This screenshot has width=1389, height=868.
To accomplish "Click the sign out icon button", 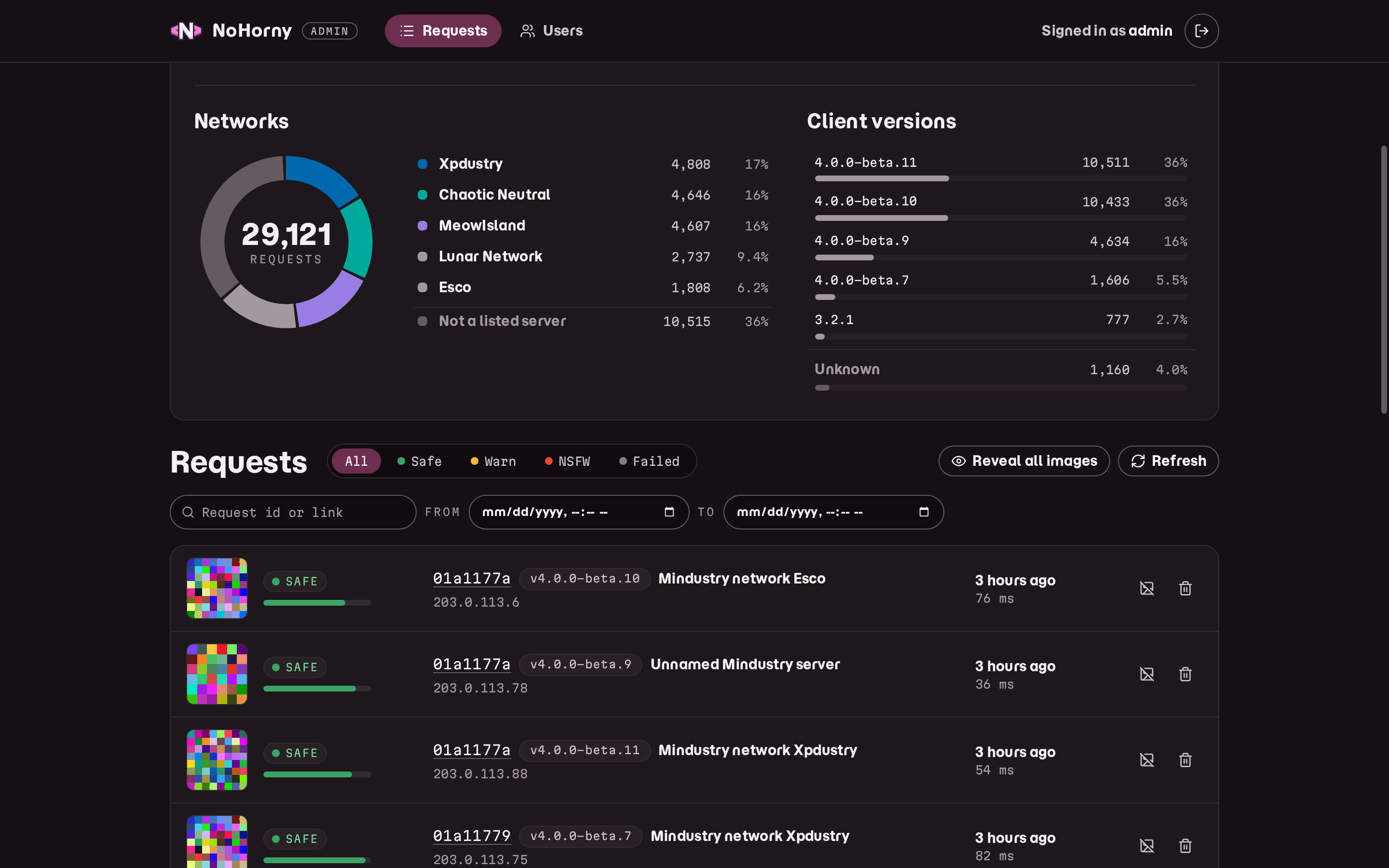I will [x=1201, y=31].
